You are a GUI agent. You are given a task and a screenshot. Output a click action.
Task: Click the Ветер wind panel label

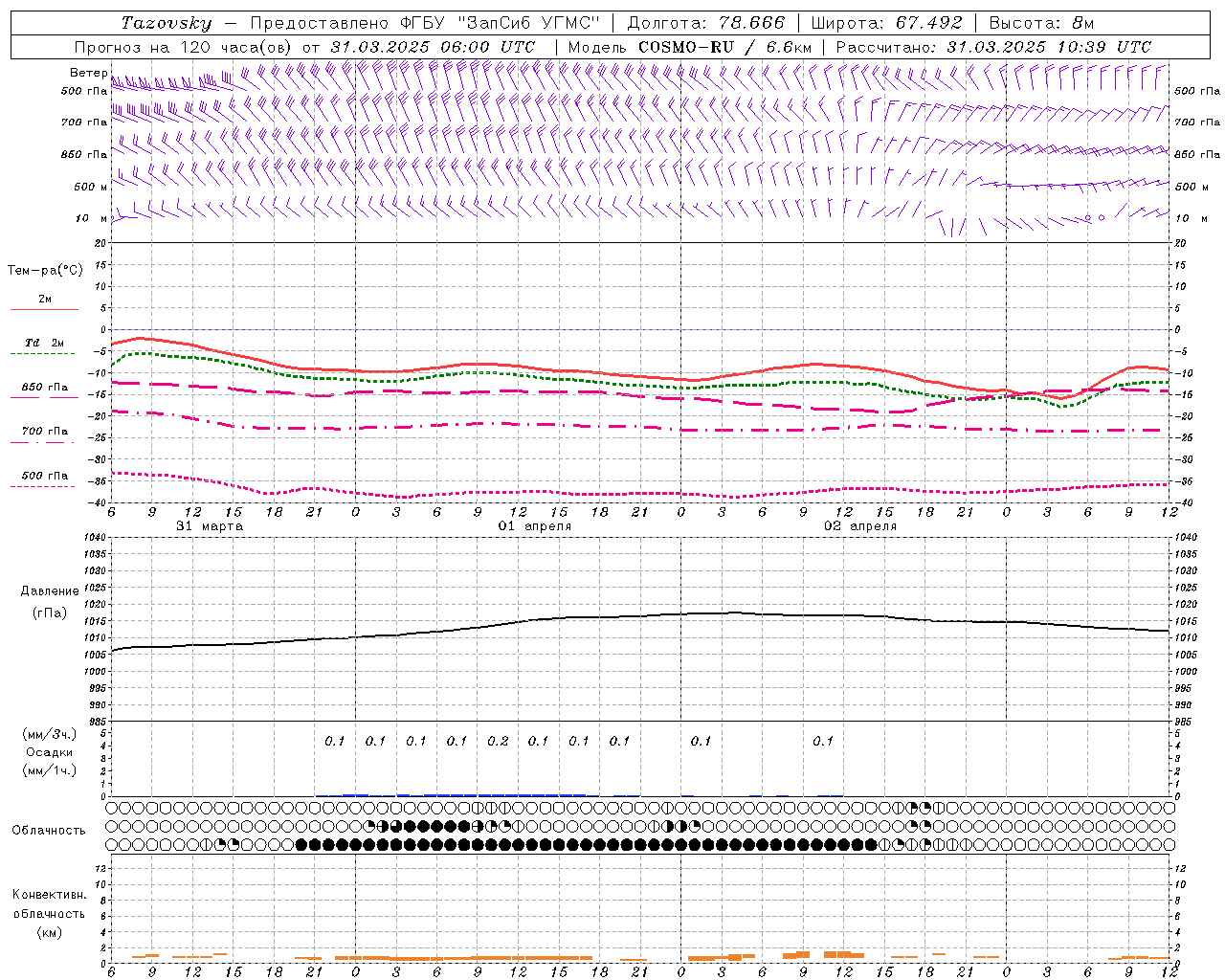pyautogui.click(x=89, y=73)
